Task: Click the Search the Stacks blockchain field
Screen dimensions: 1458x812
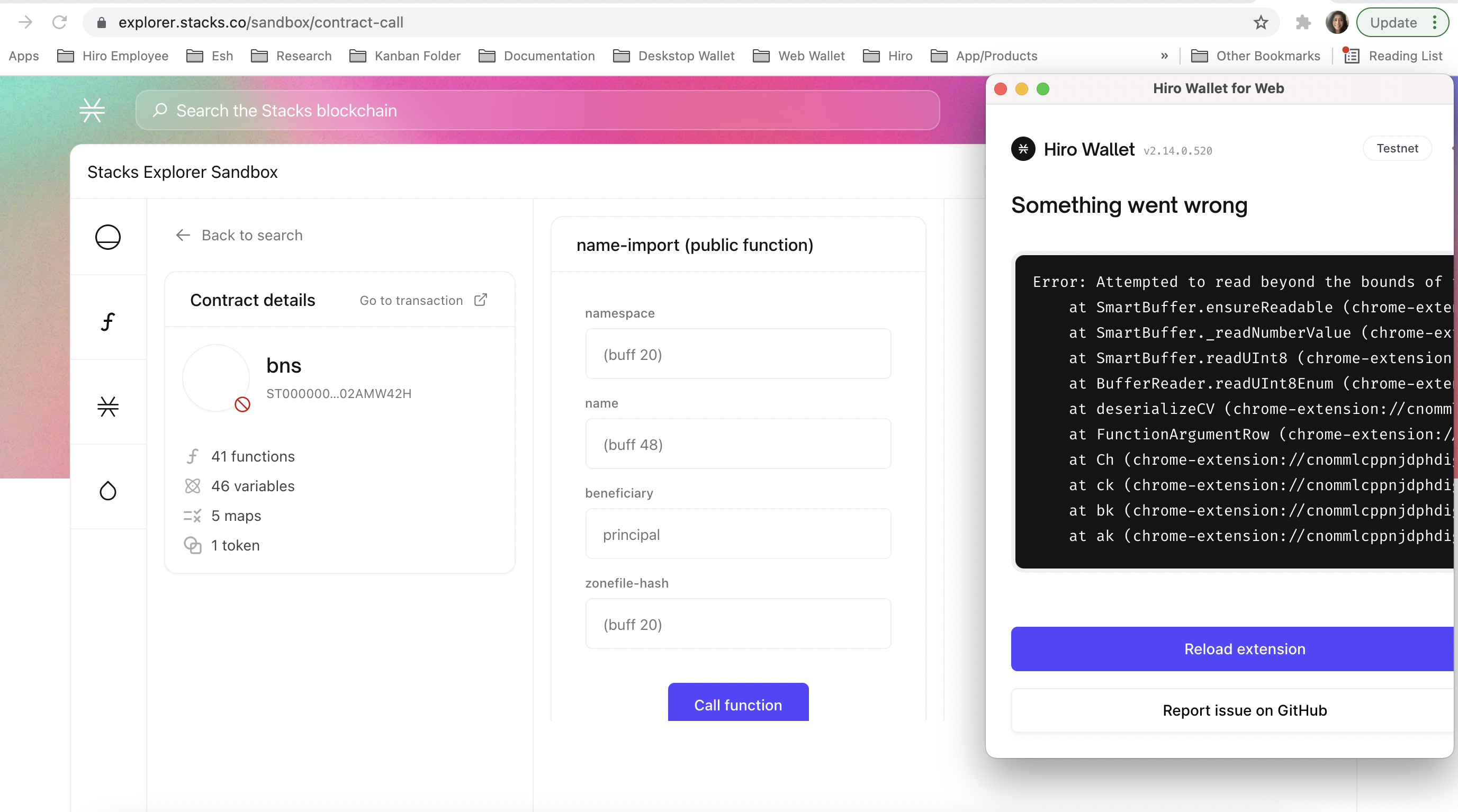Action: (538, 110)
